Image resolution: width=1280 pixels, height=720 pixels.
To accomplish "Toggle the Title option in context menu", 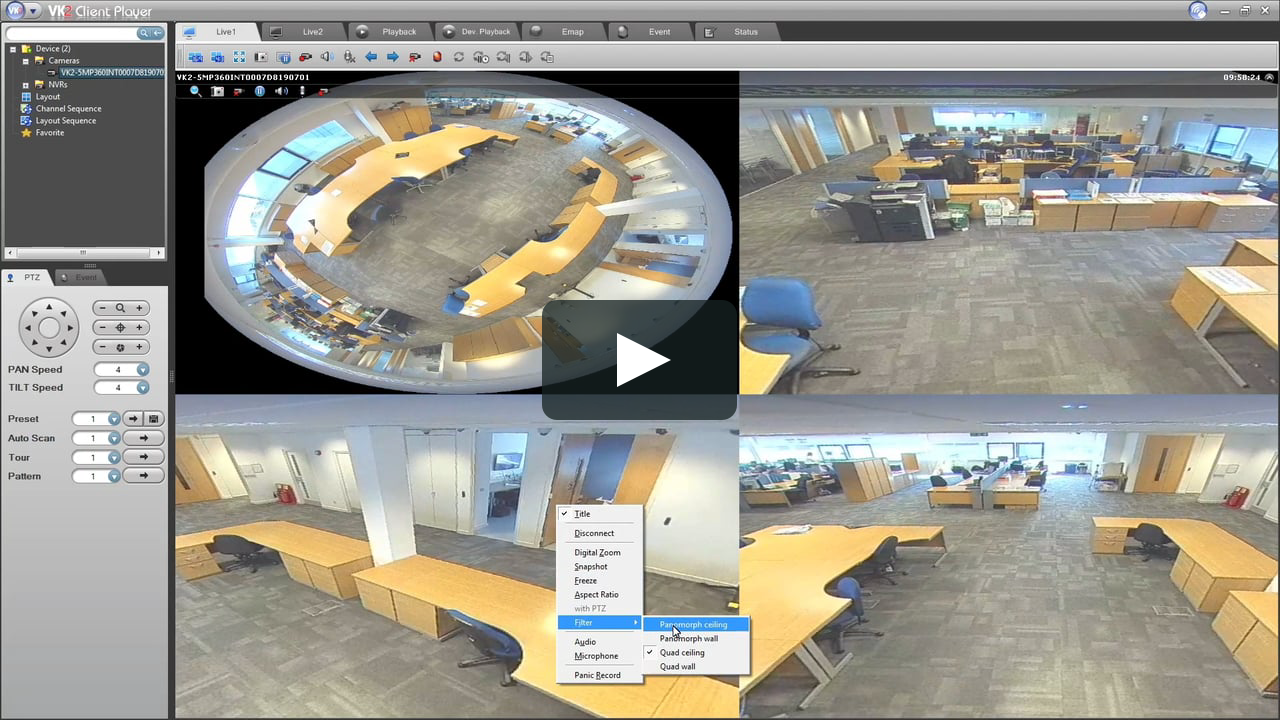I will [582, 514].
